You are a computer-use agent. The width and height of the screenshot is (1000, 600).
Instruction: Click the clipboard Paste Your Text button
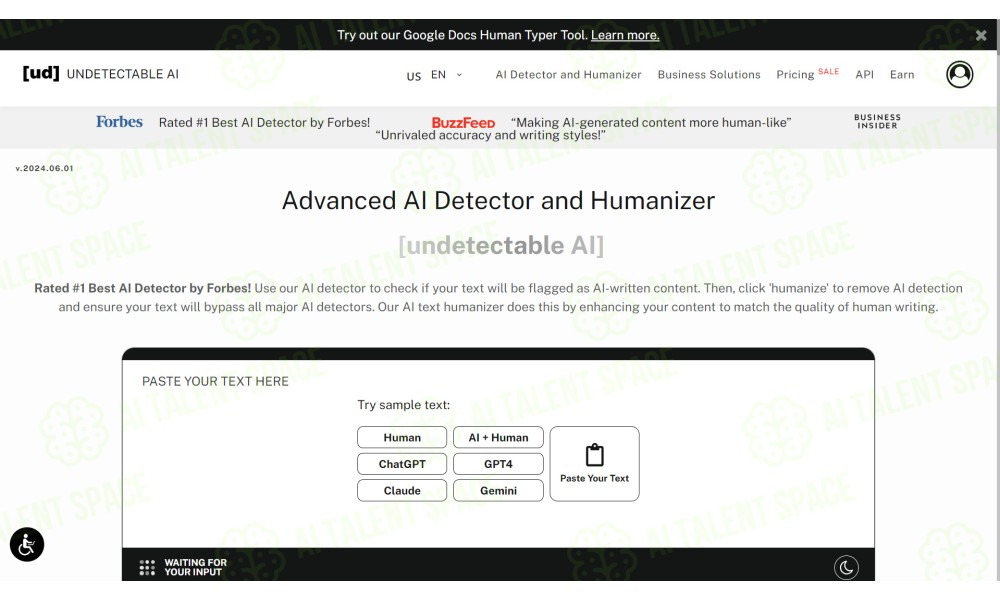(x=594, y=464)
